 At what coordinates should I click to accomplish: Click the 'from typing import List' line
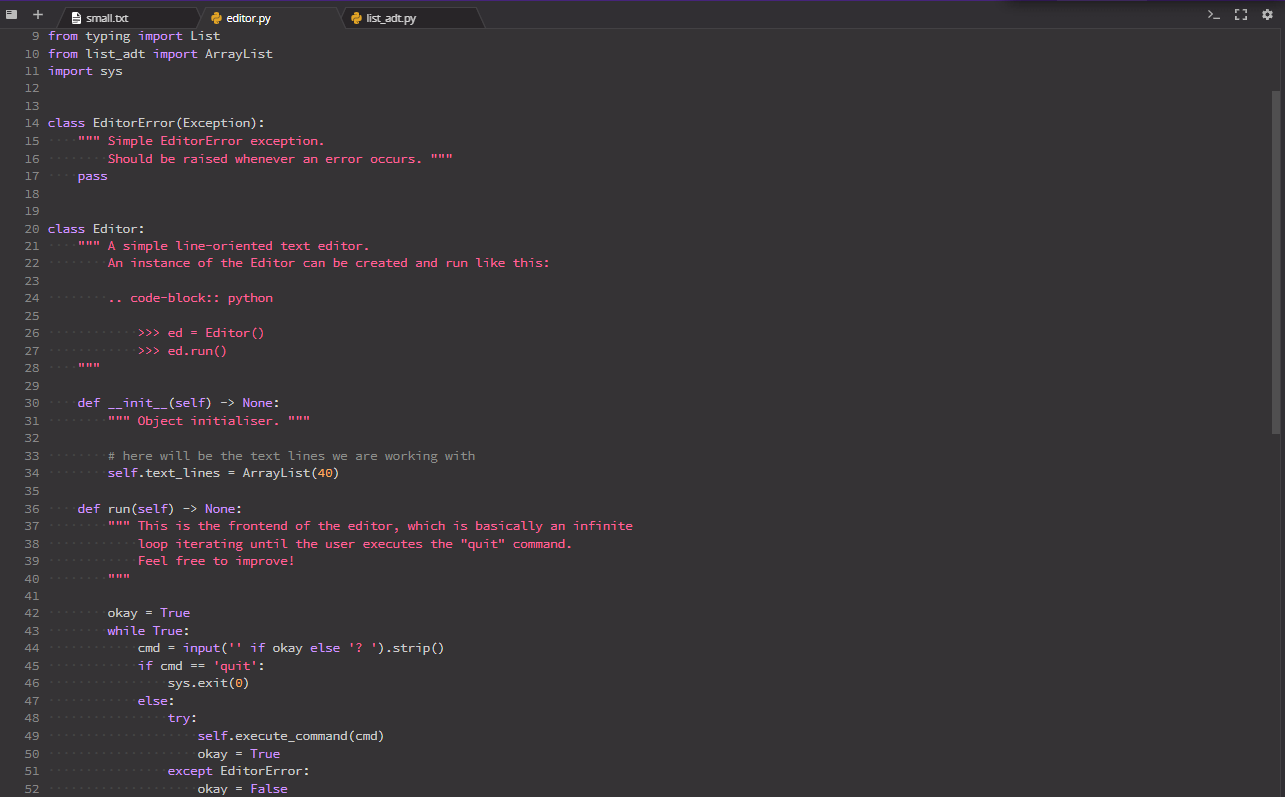click(133, 35)
